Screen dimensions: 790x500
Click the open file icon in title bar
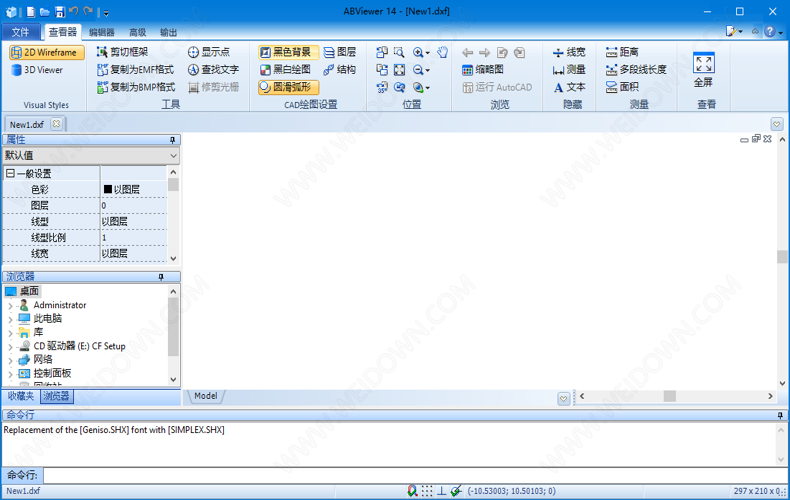[45, 12]
